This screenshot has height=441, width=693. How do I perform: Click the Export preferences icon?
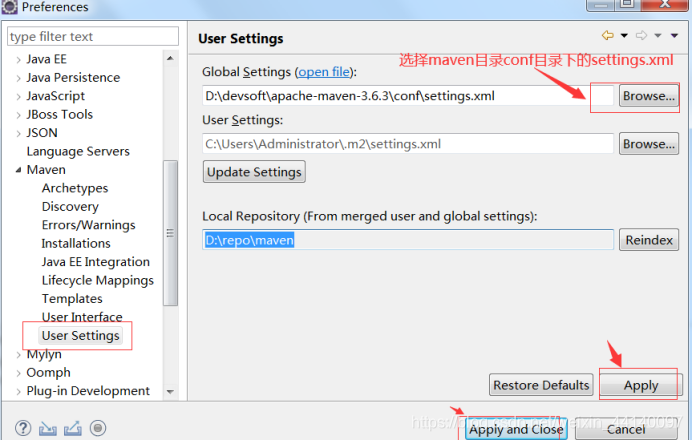pyautogui.click(x=73, y=428)
